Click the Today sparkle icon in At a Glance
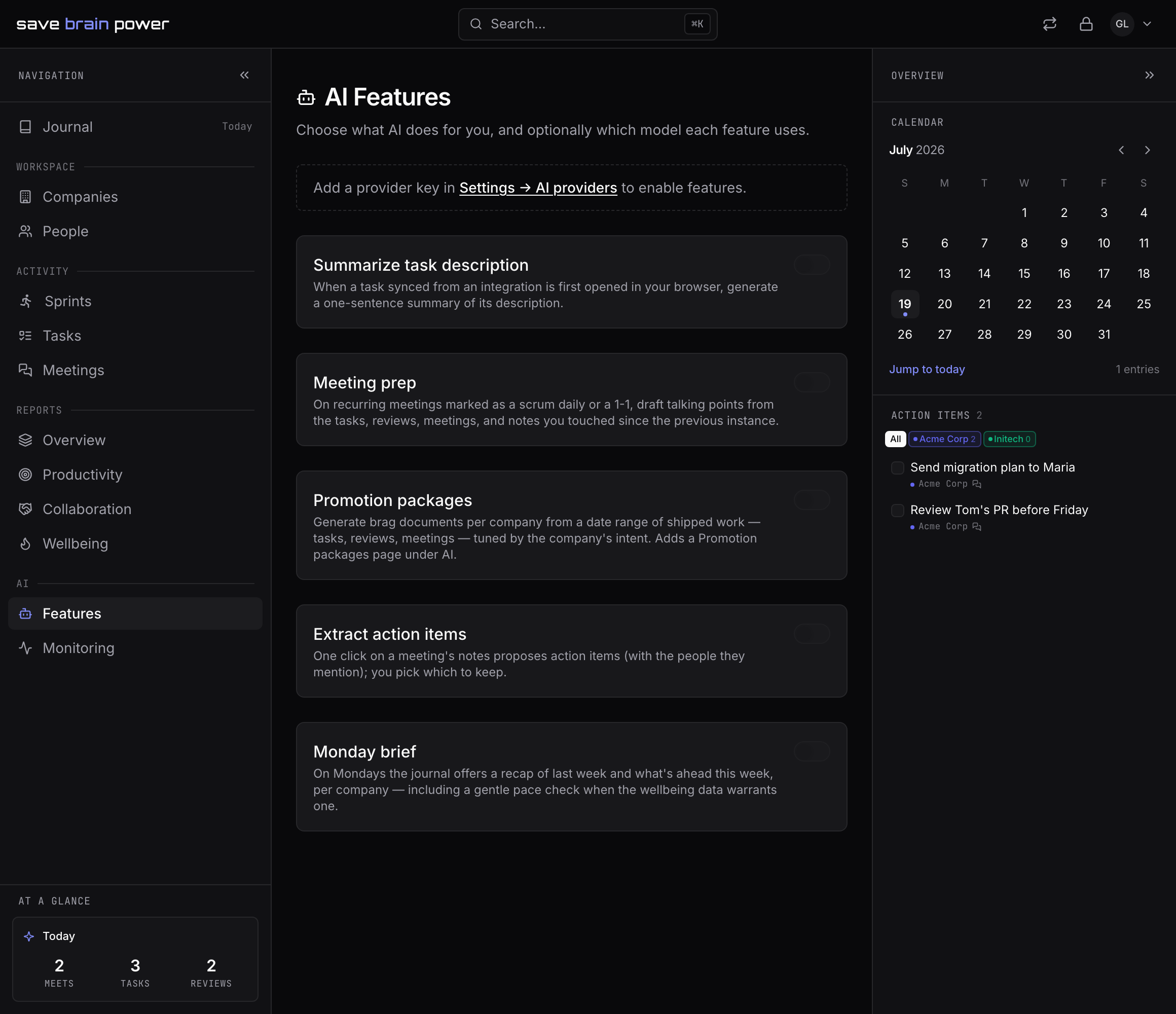This screenshot has width=1176, height=1014. click(29, 936)
